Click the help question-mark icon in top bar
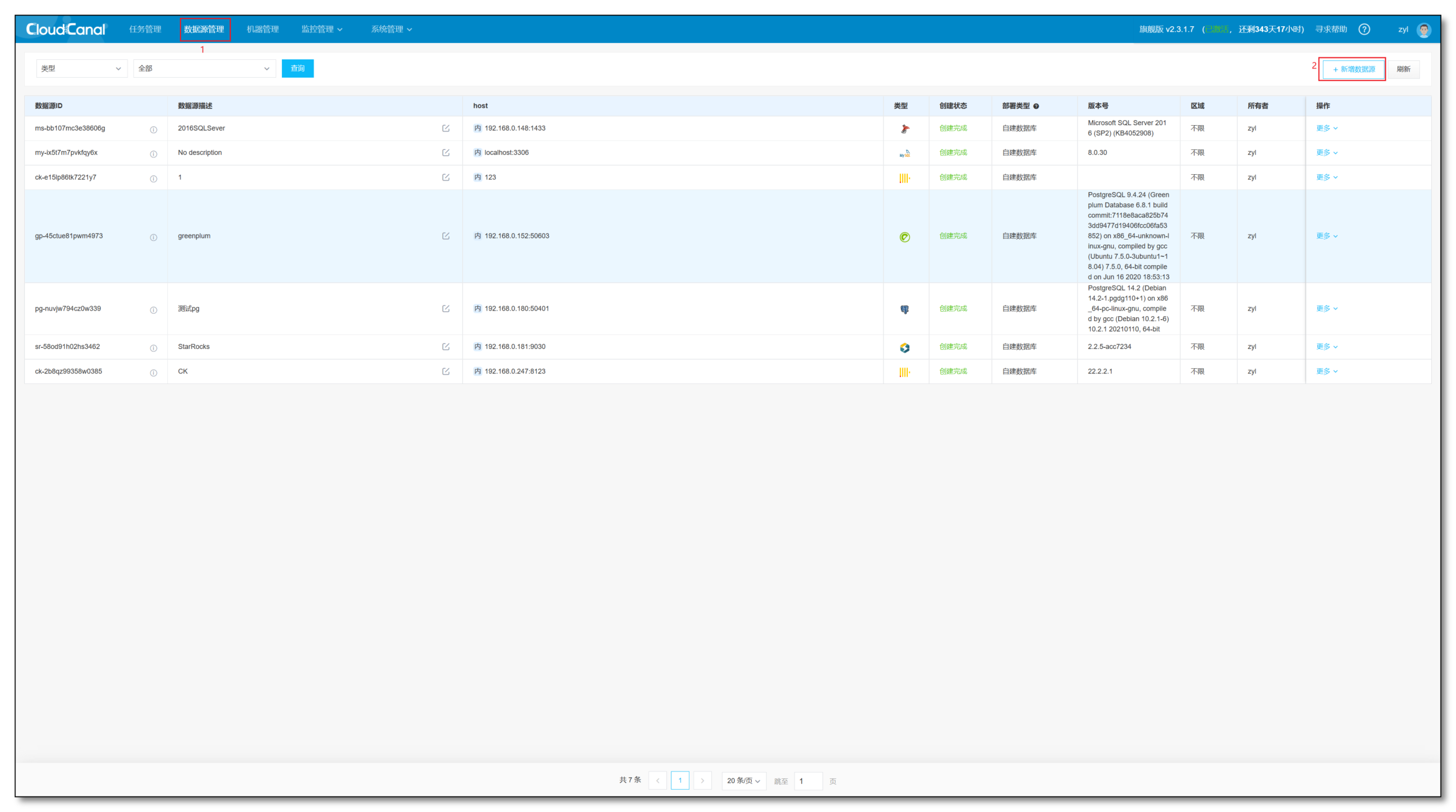Image resolution: width=1456 pixels, height=812 pixels. [x=1365, y=29]
